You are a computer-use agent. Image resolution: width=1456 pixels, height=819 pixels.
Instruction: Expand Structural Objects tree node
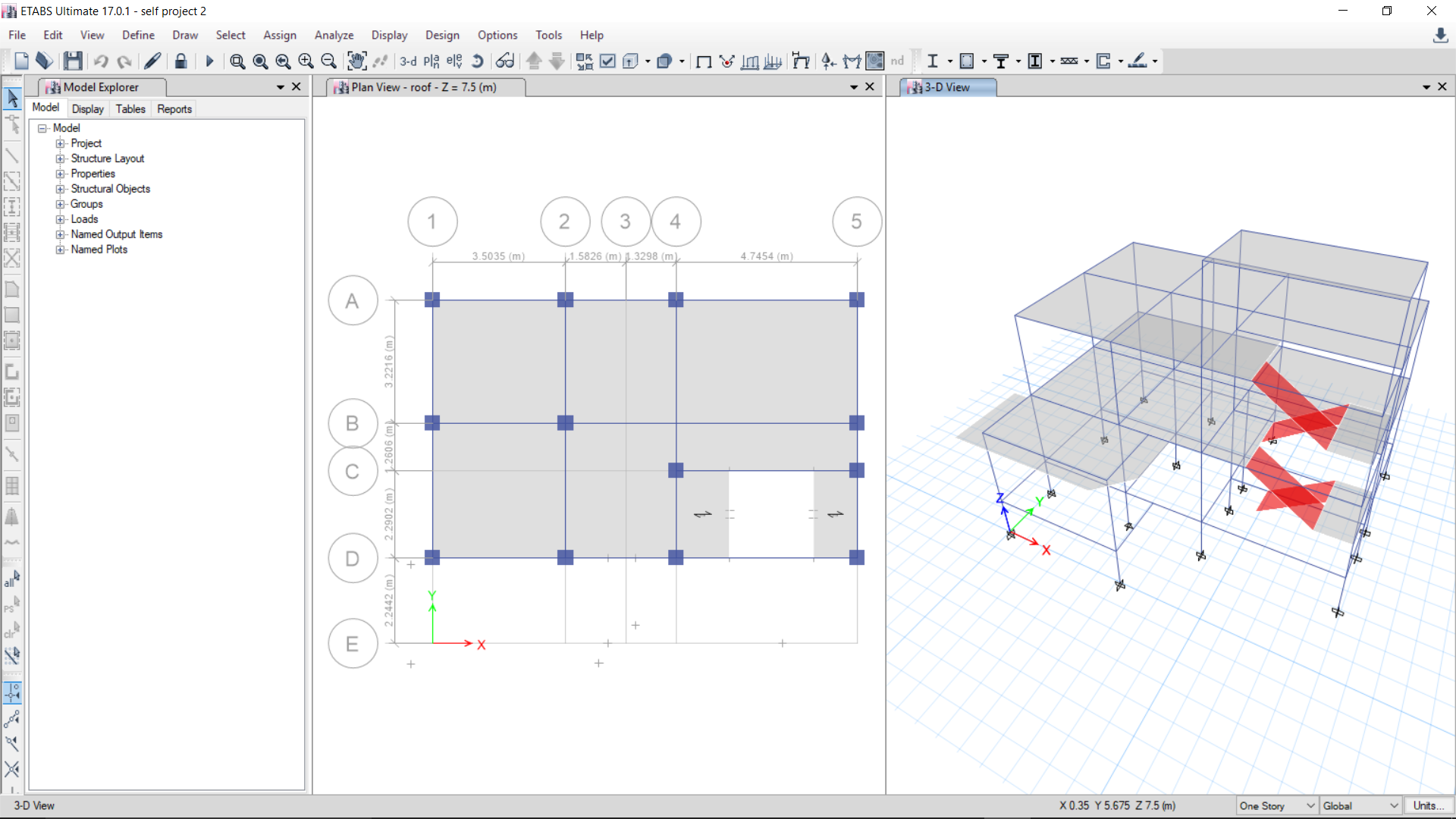click(60, 189)
